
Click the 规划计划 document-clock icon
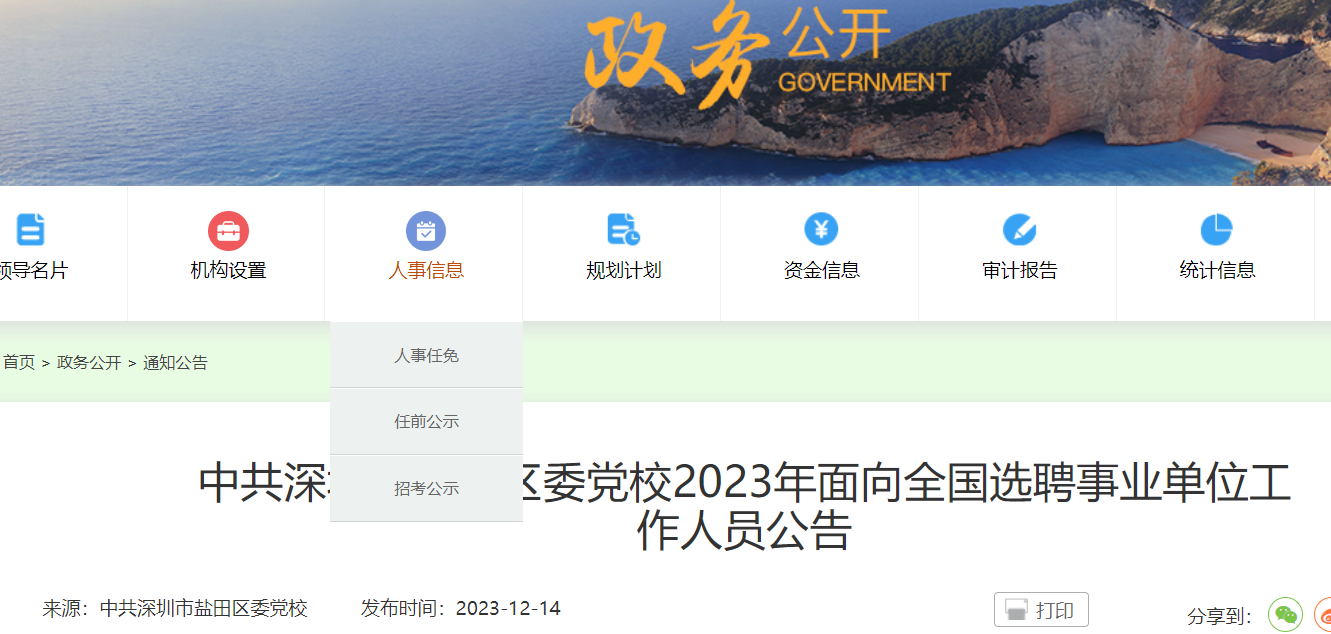point(624,230)
